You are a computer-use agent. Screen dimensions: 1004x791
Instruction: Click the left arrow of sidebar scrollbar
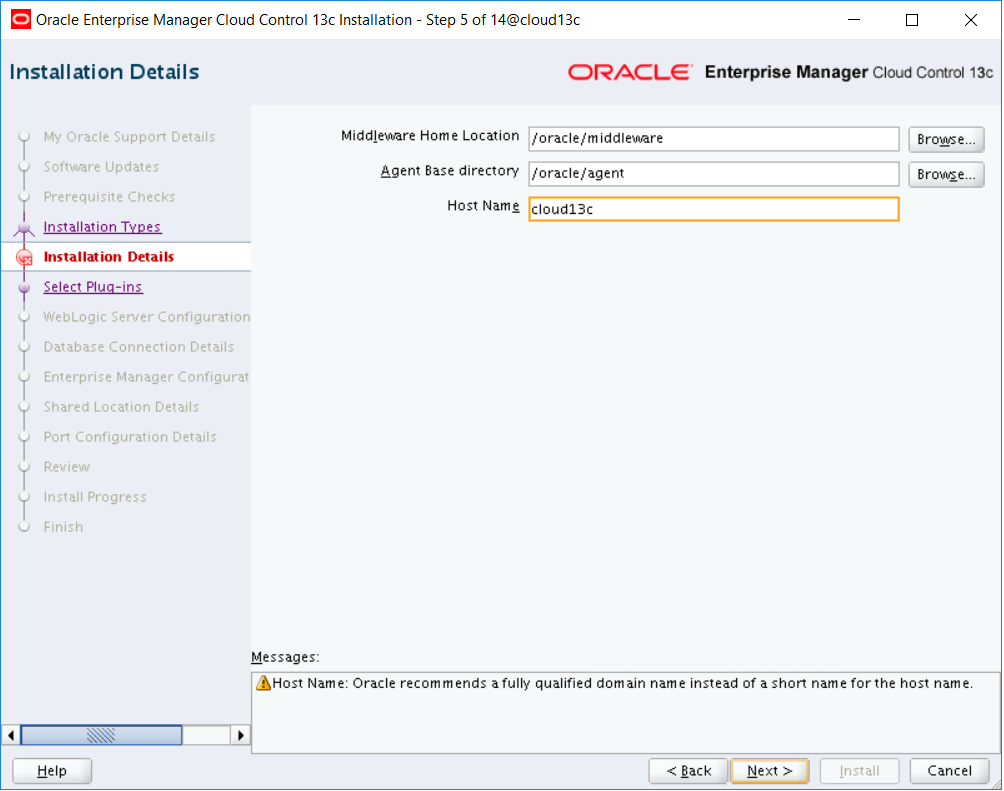(11, 735)
